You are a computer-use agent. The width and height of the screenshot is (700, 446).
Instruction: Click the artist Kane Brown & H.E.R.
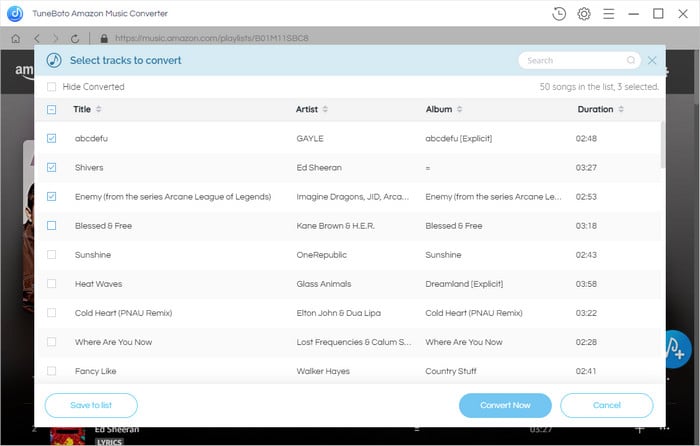[x=335, y=226]
